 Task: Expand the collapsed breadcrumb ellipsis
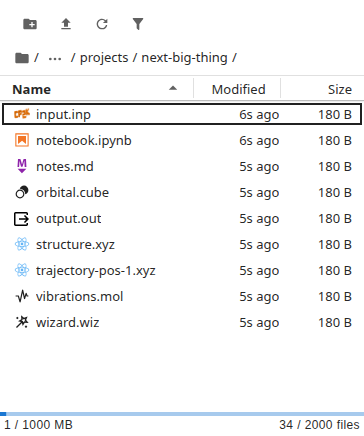[55, 59]
